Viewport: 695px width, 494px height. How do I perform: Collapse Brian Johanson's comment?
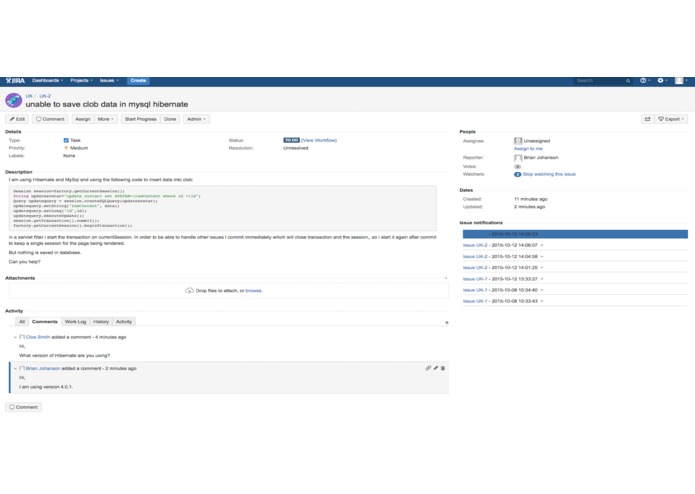click(x=15, y=369)
